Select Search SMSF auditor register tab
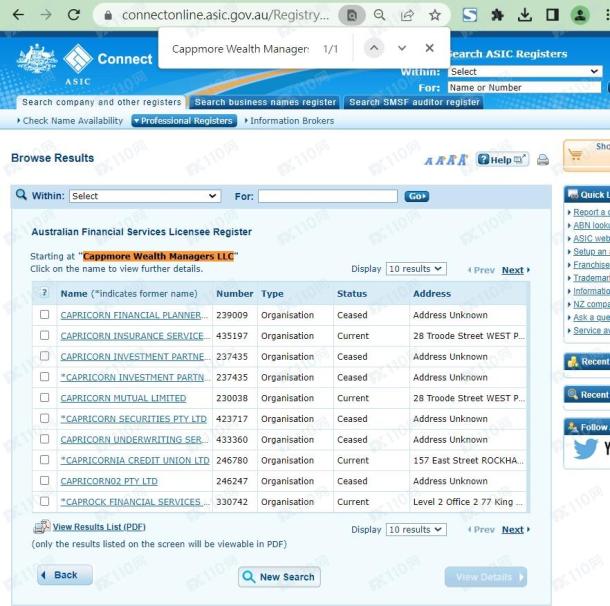This screenshot has width=610, height=606. tap(414, 102)
